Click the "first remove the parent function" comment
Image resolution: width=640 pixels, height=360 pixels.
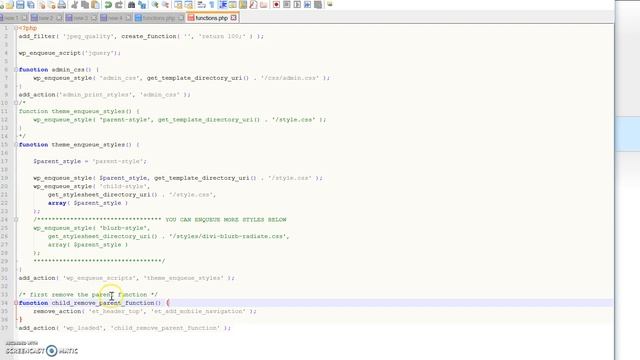88,294
